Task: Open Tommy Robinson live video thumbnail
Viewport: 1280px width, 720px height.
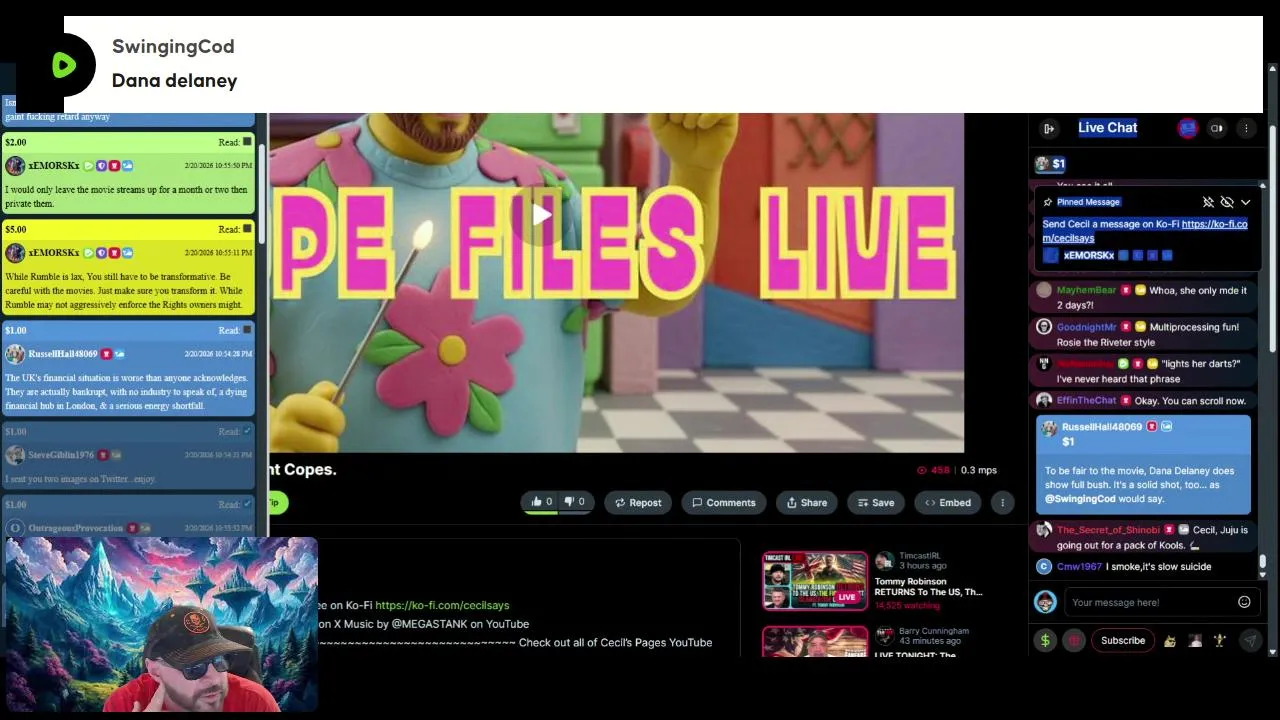Action: click(x=815, y=581)
